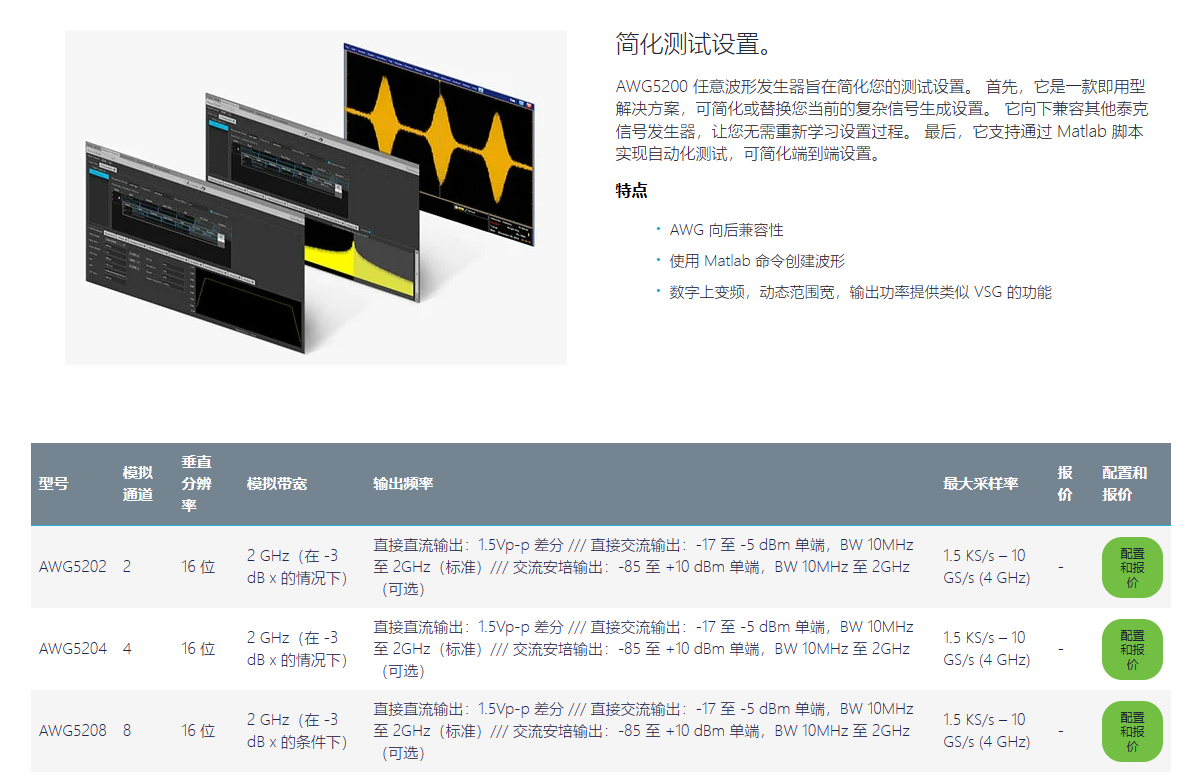Click the 简化测试设置 heading
This screenshot has width=1201, height=784.
pyautogui.click(x=694, y=44)
